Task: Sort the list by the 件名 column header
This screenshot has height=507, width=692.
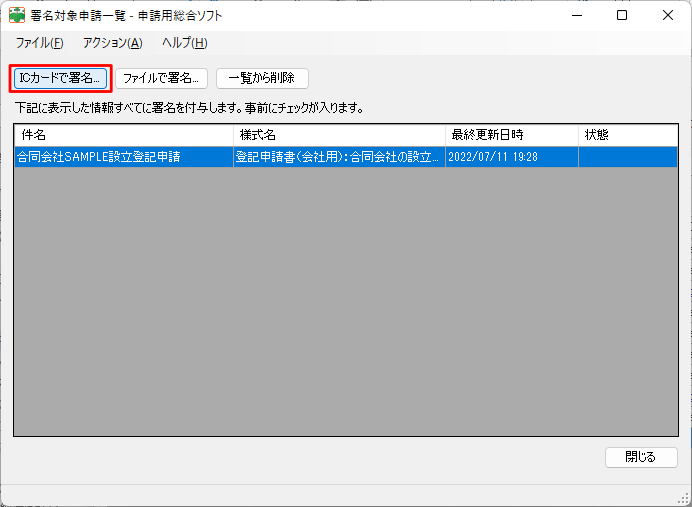Action: point(124,134)
